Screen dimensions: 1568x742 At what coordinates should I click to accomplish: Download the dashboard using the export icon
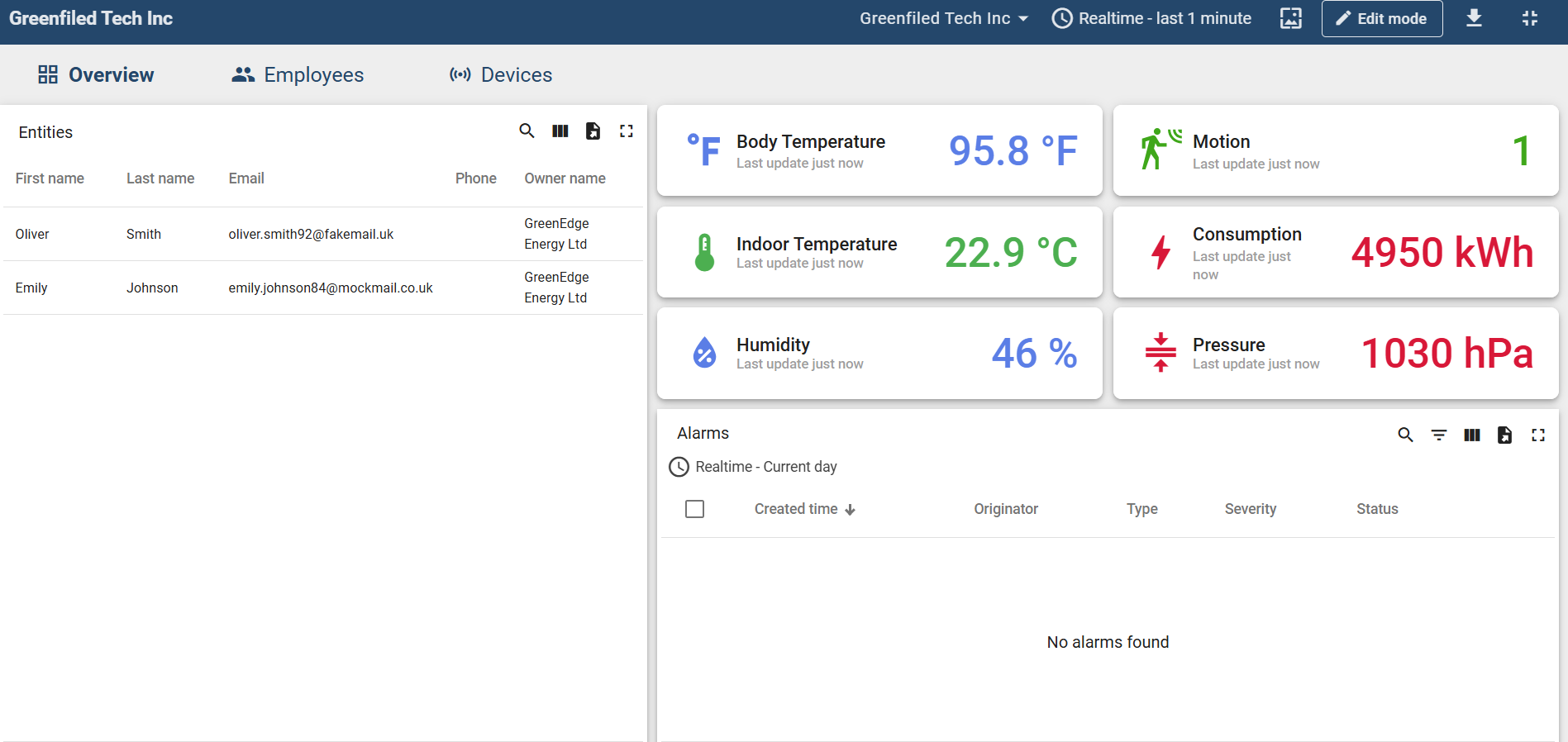tap(1474, 18)
